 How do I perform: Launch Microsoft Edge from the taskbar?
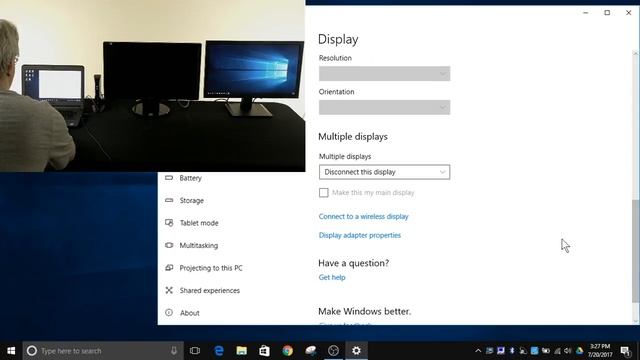tap(219, 351)
